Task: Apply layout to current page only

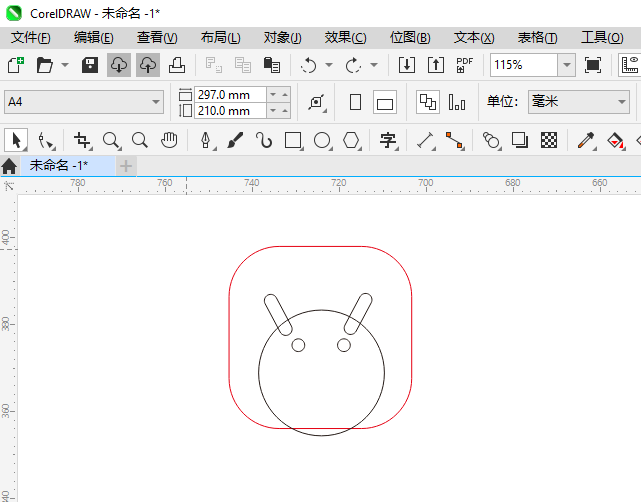Action: coord(457,102)
